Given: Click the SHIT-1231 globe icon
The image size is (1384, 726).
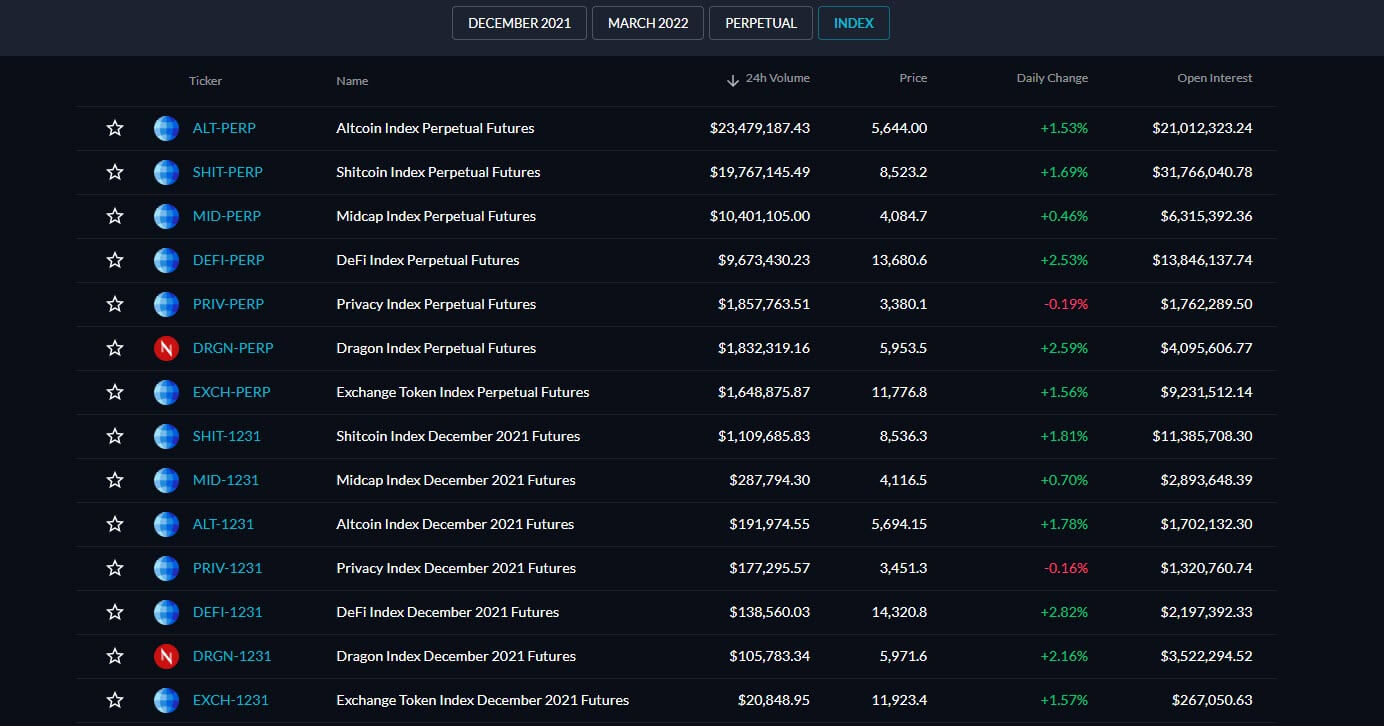Looking at the screenshot, I should click(166, 436).
